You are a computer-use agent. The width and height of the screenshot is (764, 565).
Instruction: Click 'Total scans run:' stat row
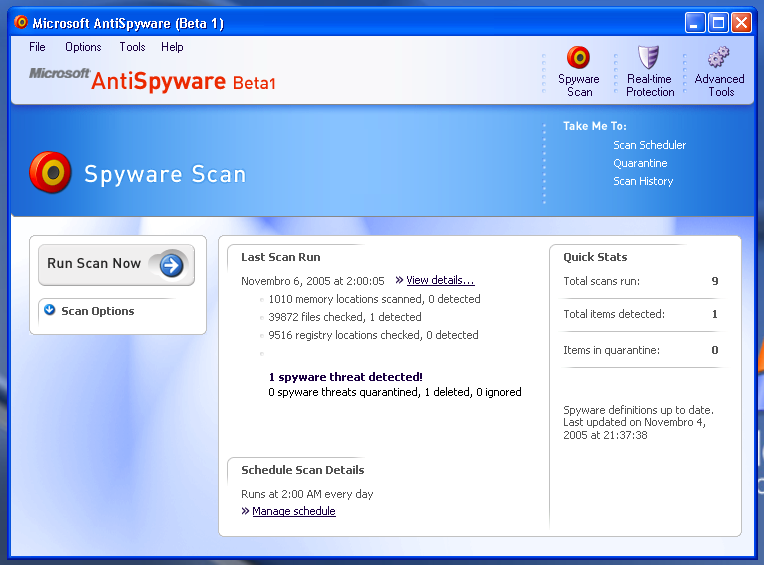[641, 281]
